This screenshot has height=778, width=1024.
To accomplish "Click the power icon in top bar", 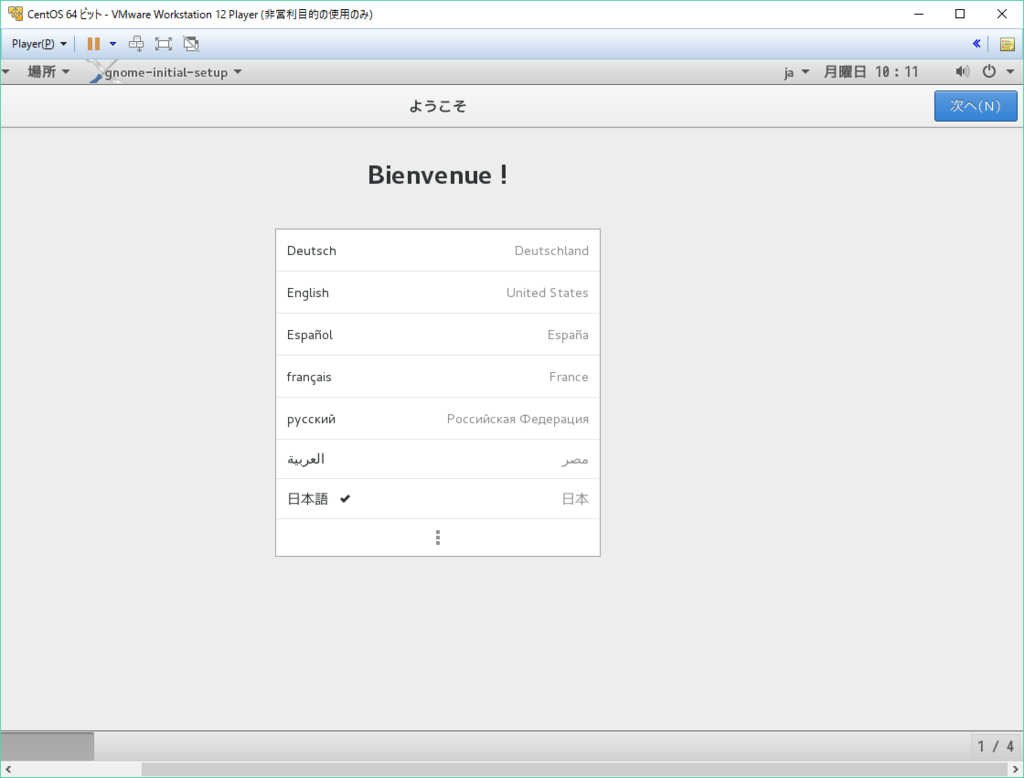I will pos(989,71).
